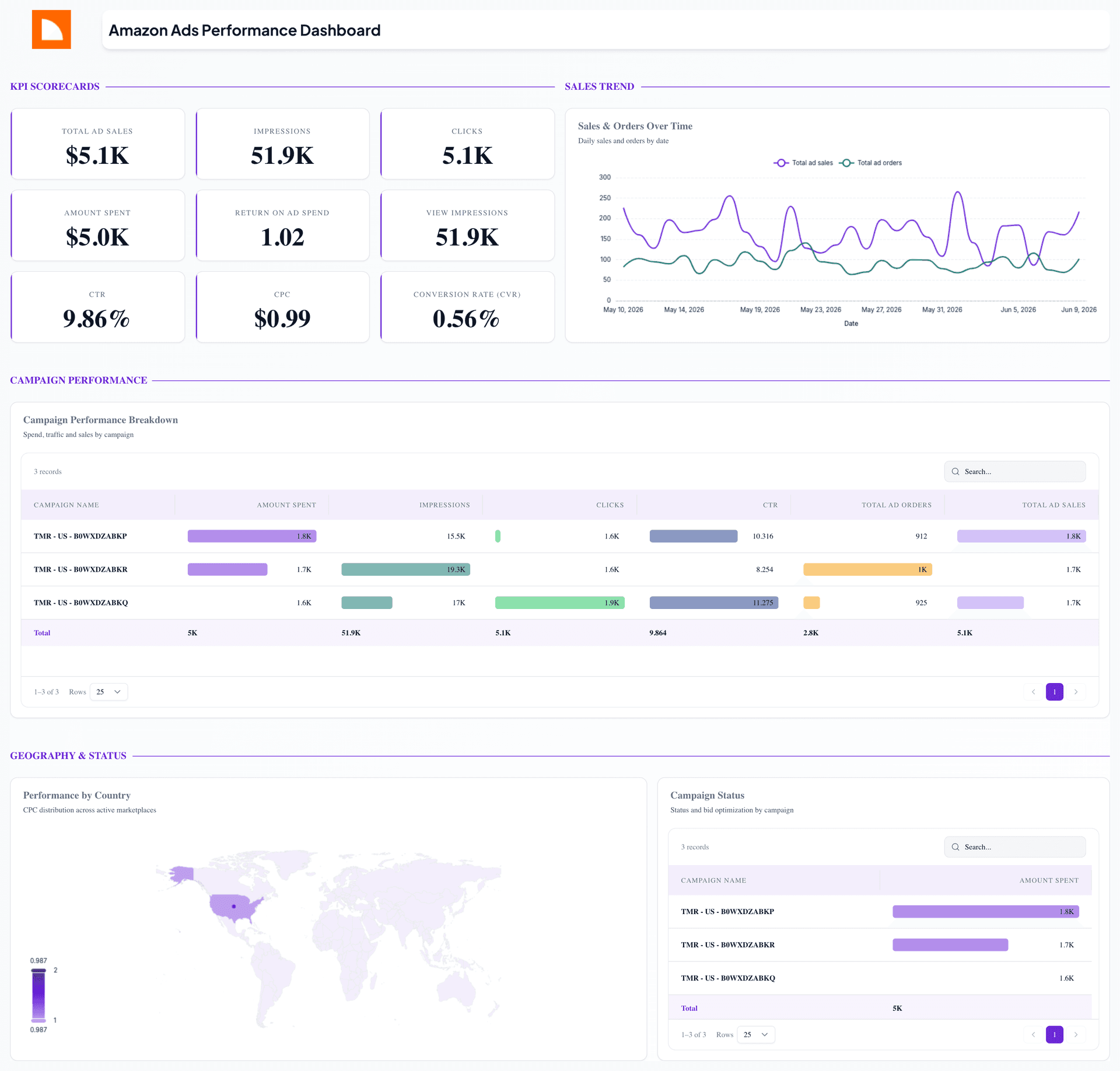Click the Clicks 5.1K scorecard
1120x1071 pixels.
pos(467,144)
